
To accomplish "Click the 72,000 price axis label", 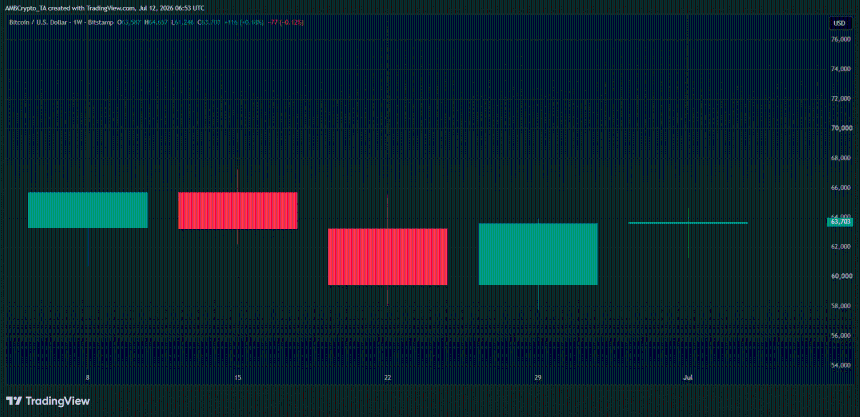I will [841, 99].
